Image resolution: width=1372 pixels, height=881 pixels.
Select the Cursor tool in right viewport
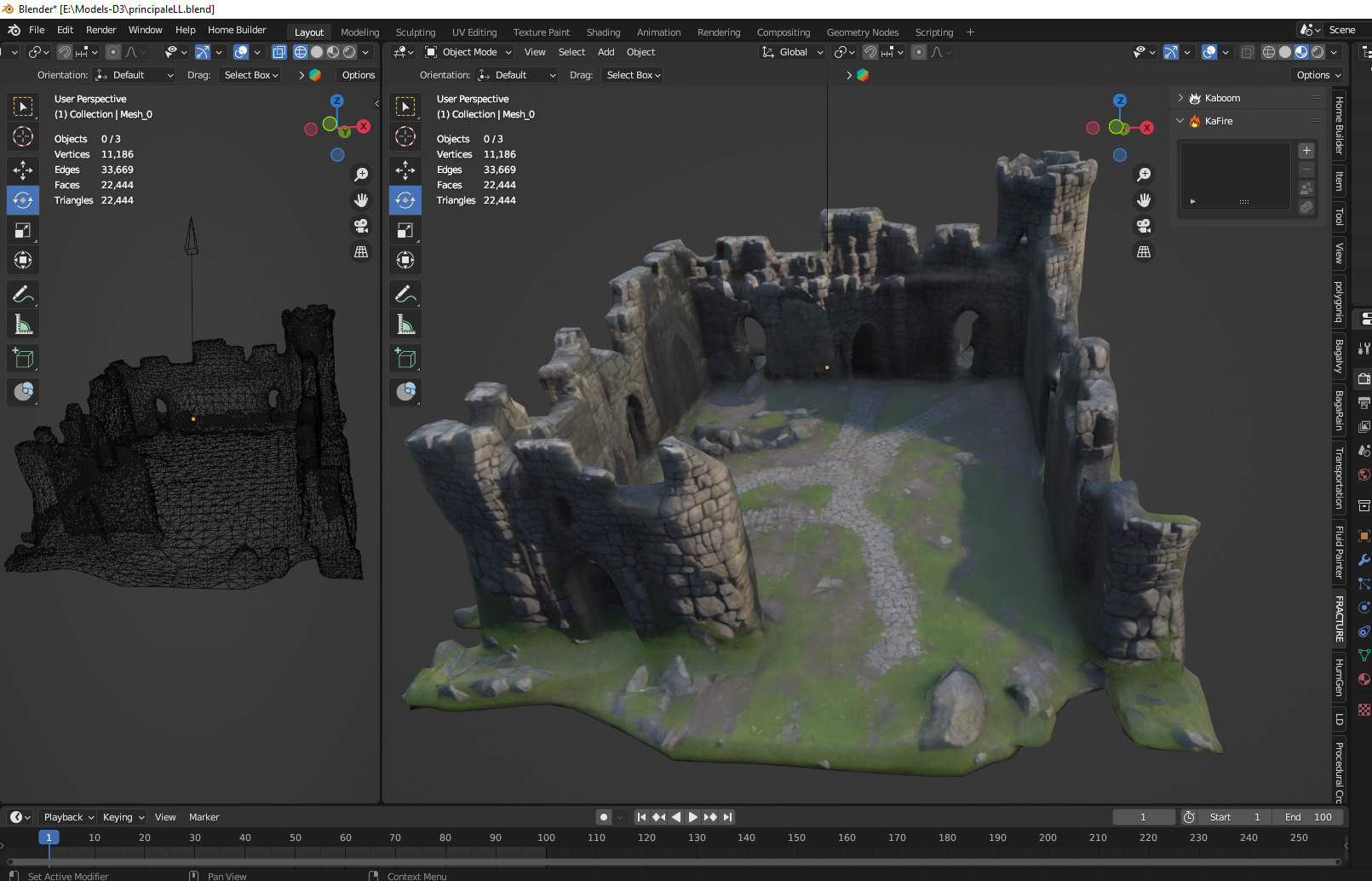[405, 136]
